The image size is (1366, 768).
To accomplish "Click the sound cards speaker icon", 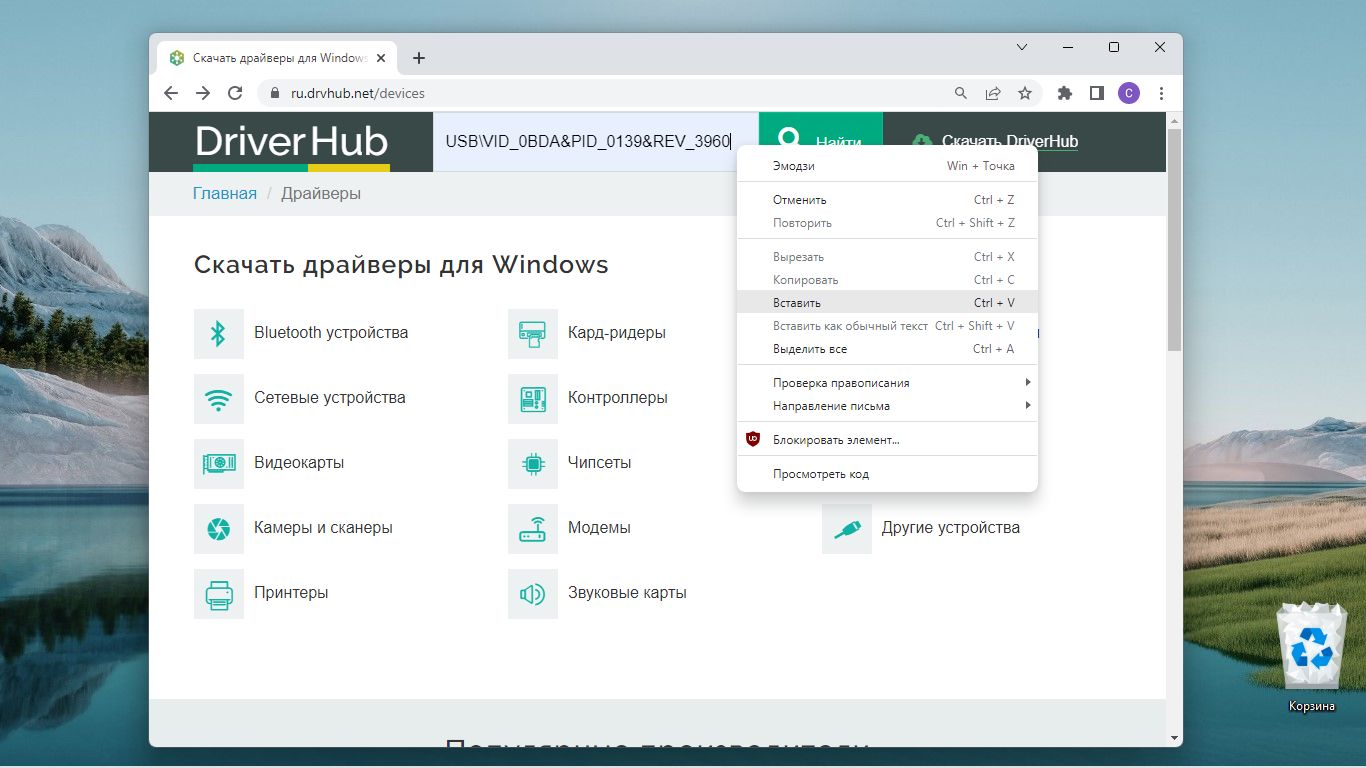I will point(532,593).
